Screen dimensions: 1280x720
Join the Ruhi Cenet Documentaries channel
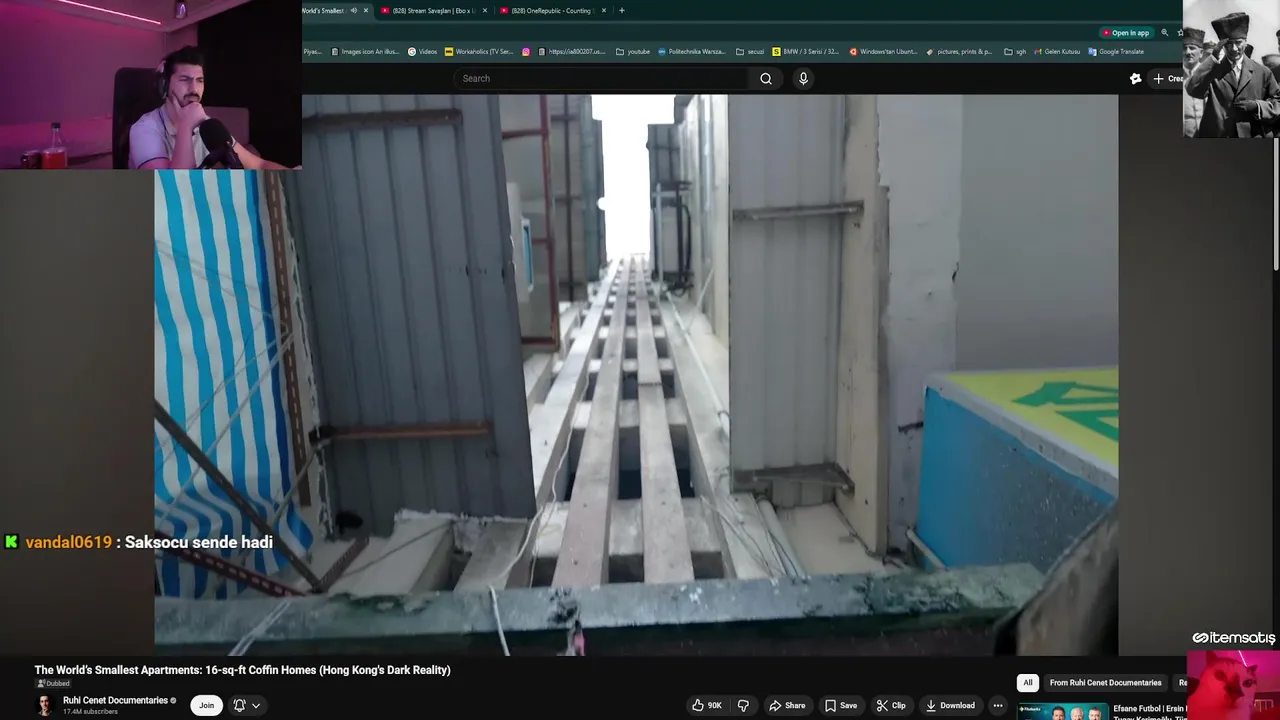[x=206, y=705]
